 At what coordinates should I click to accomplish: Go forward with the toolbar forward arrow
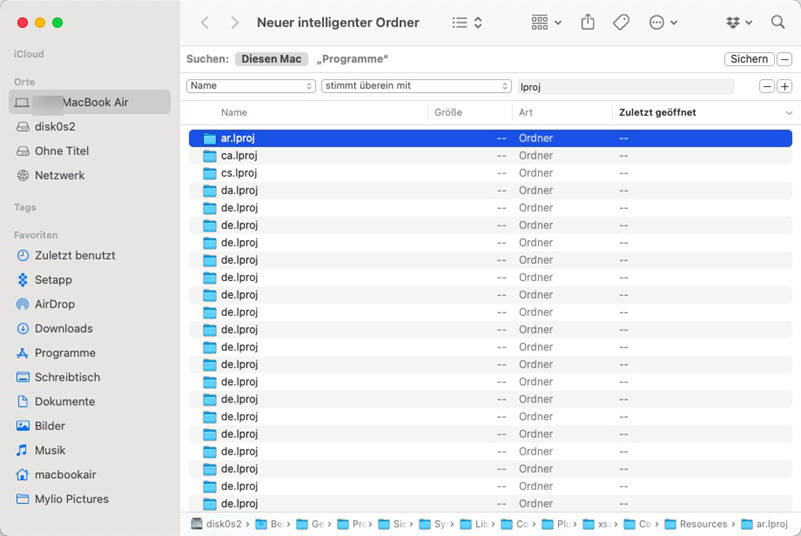(234, 22)
